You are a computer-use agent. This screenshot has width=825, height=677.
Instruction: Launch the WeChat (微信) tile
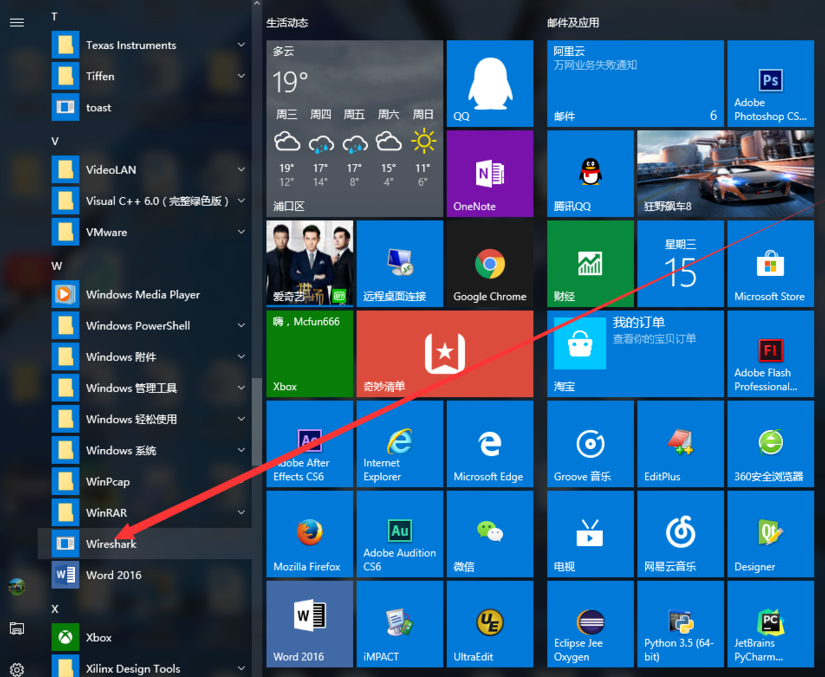(489, 534)
